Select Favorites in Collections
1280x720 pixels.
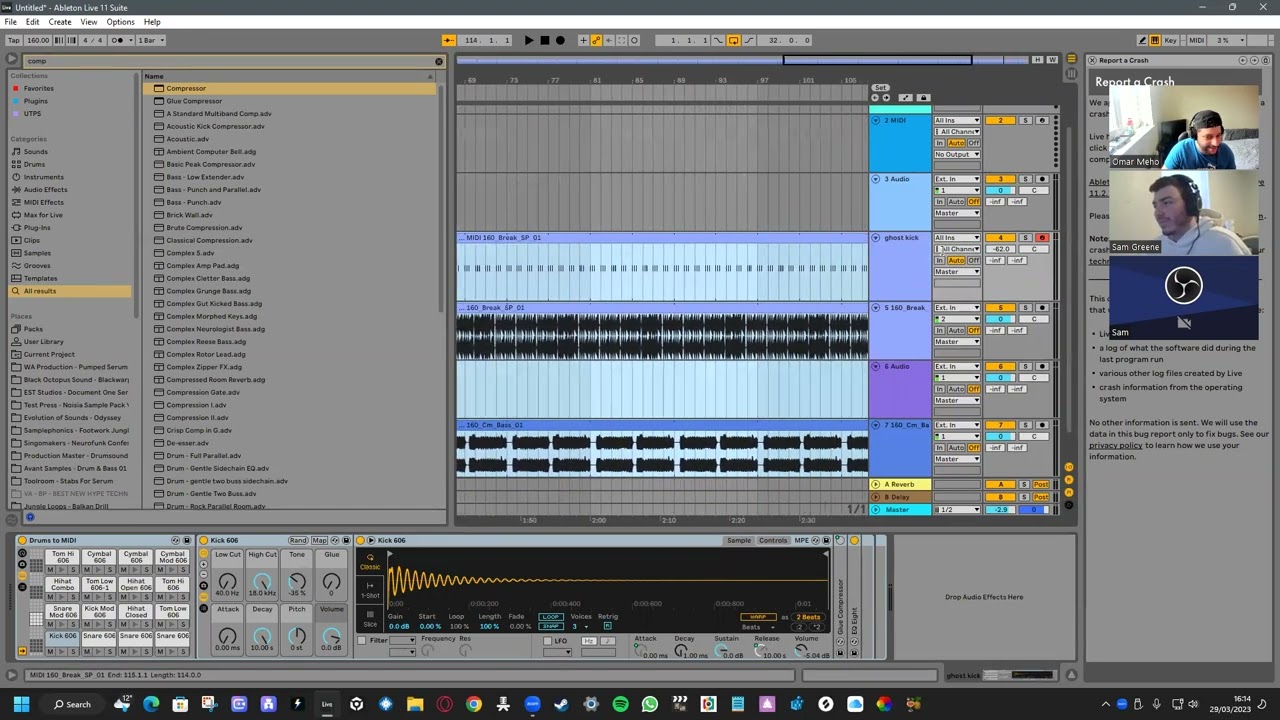pyautogui.click(x=39, y=88)
